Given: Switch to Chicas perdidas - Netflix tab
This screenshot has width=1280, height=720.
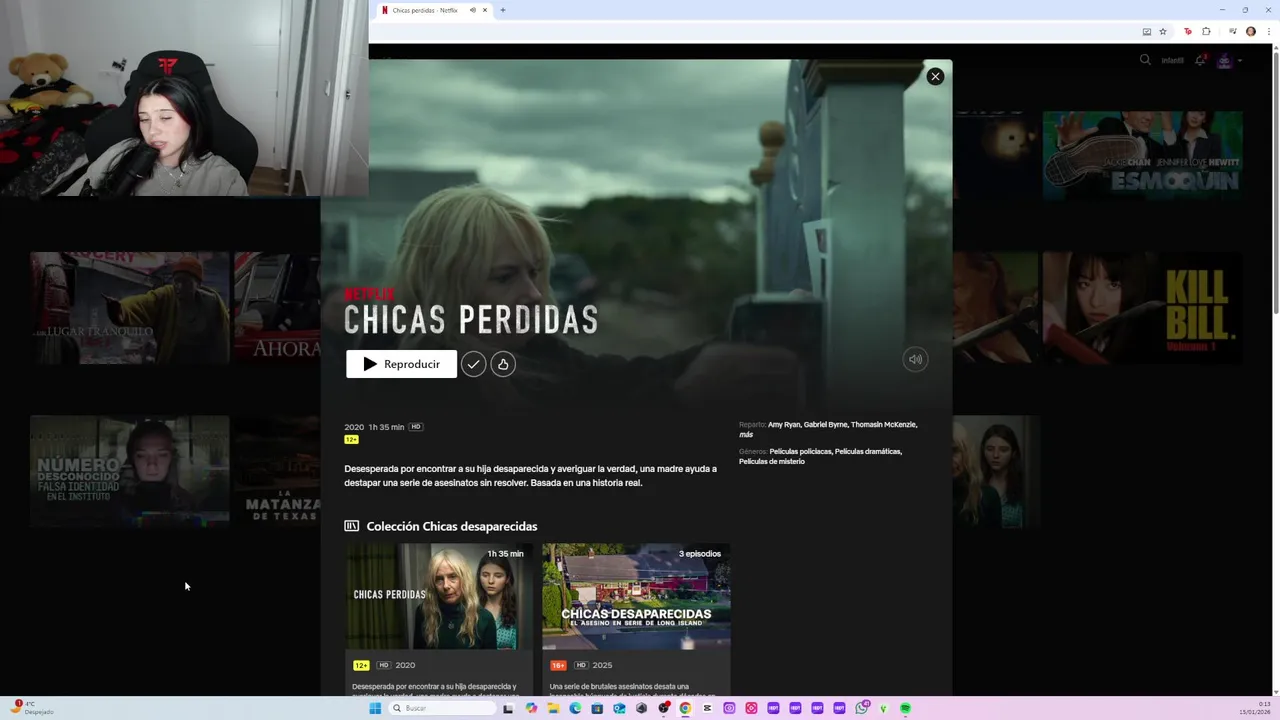Looking at the screenshot, I should (424, 10).
